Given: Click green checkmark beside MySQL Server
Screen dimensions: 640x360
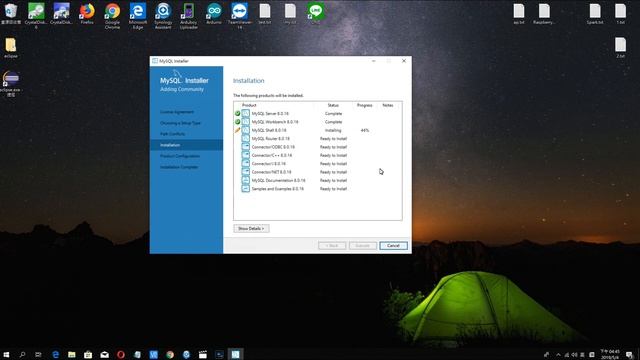Looking at the screenshot, I should 238,113.
